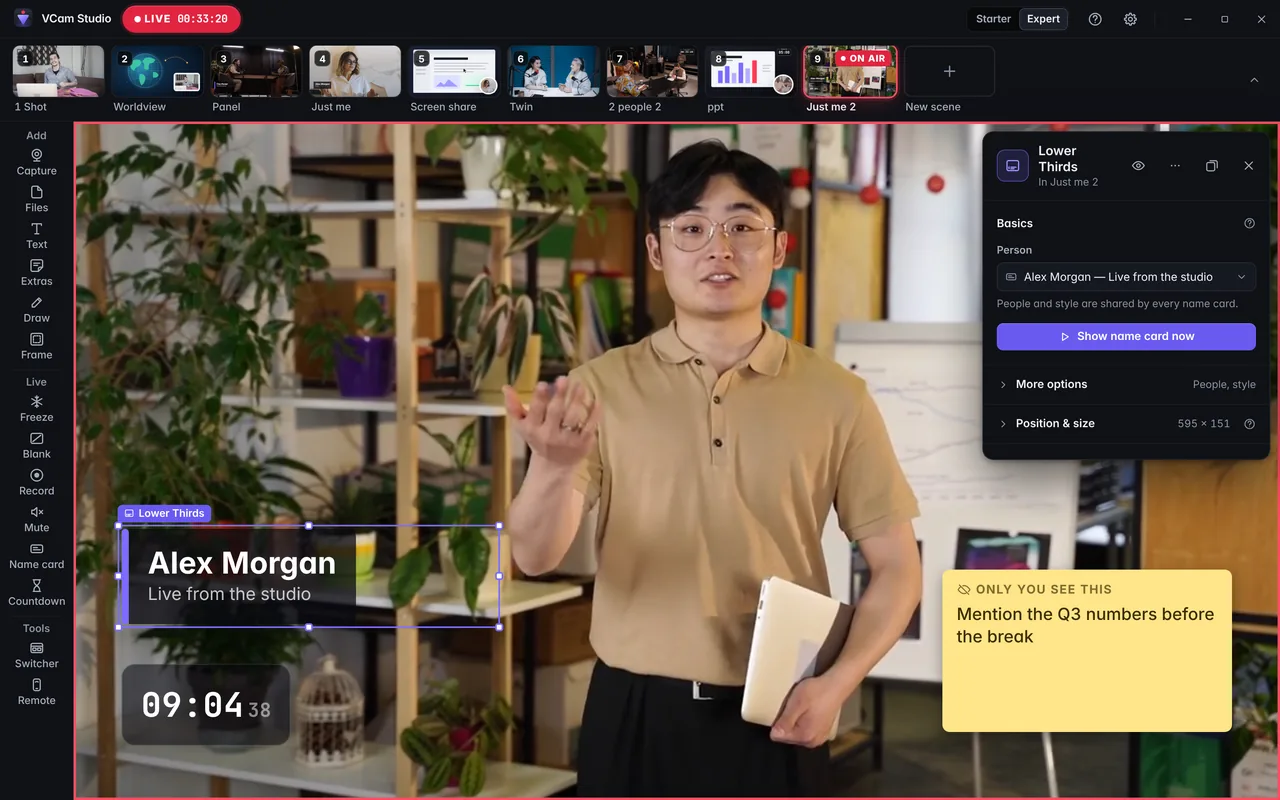The height and width of the screenshot is (800, 1280).
Task: Expand the More options section
Action: point(1126,384)
